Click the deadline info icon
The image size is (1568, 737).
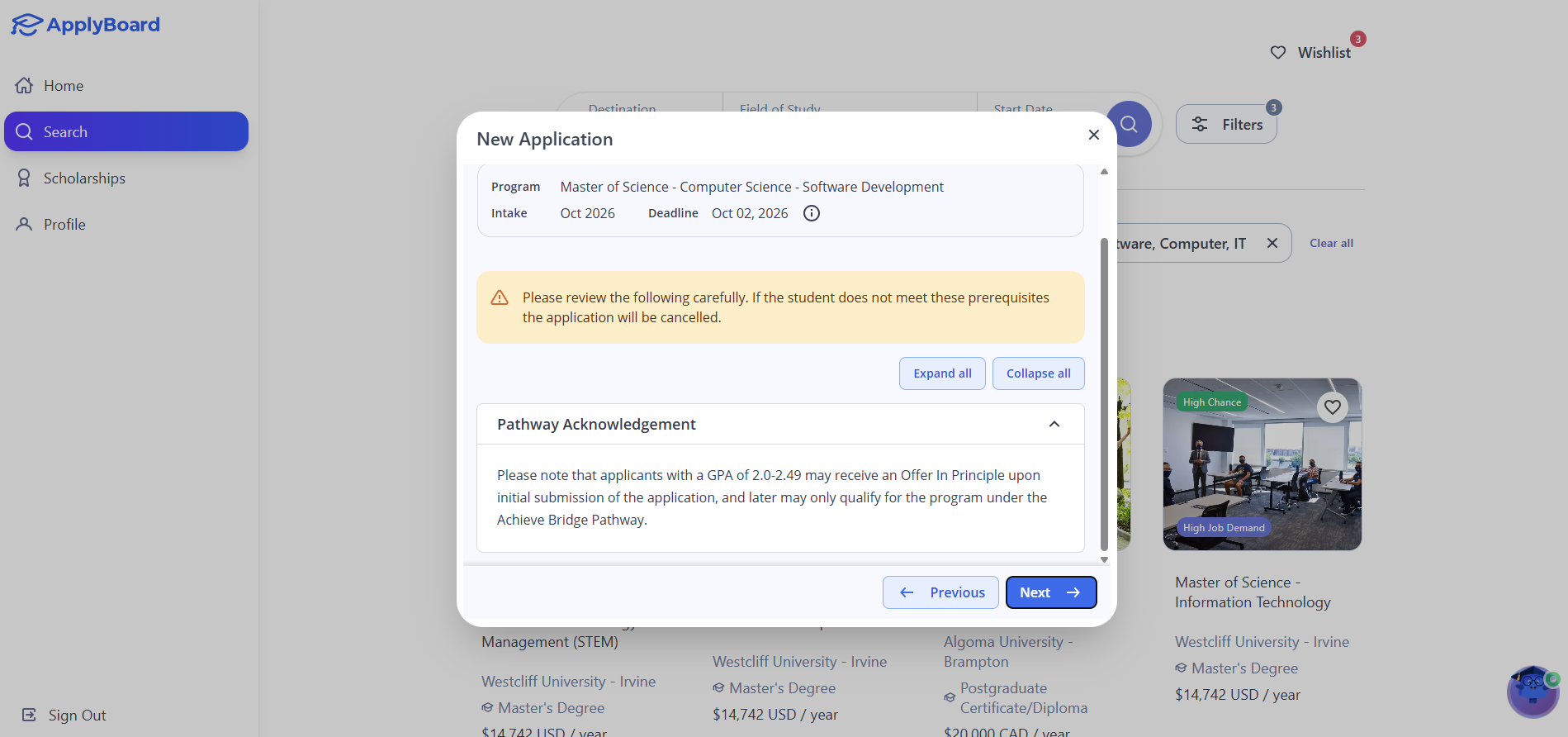[x=812, y=213]
